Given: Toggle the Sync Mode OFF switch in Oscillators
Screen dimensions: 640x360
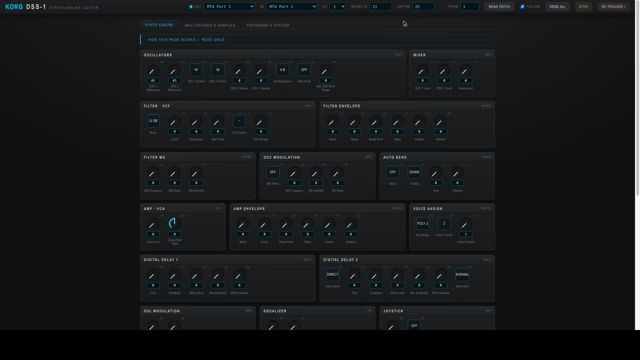Looking at the screenshot, I should point(304,70).
